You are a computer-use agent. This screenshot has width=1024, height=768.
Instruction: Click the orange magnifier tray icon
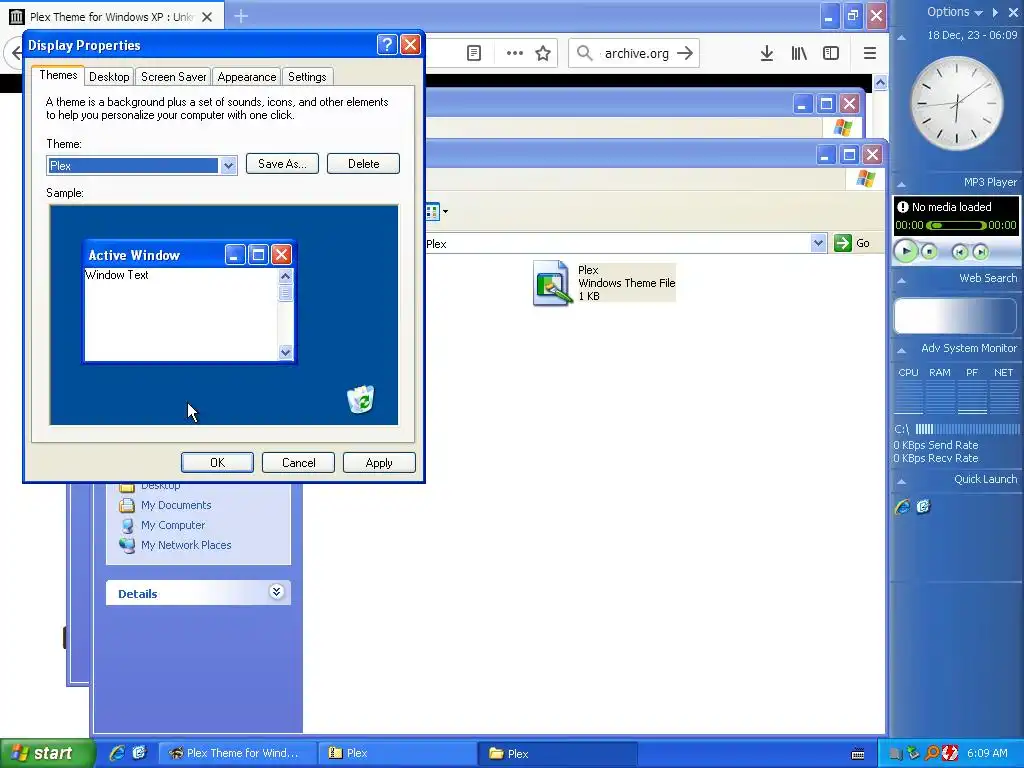[x=932, y=753]
